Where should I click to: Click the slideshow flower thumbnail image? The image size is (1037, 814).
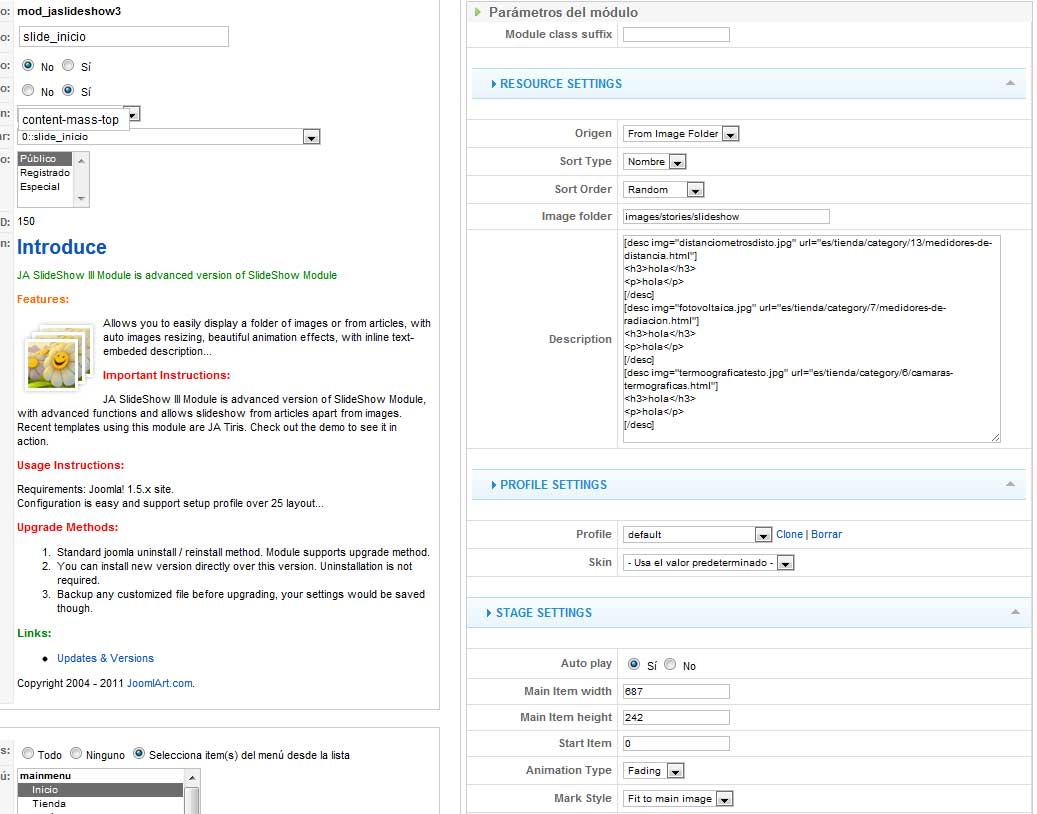click(x=58, y=358)
